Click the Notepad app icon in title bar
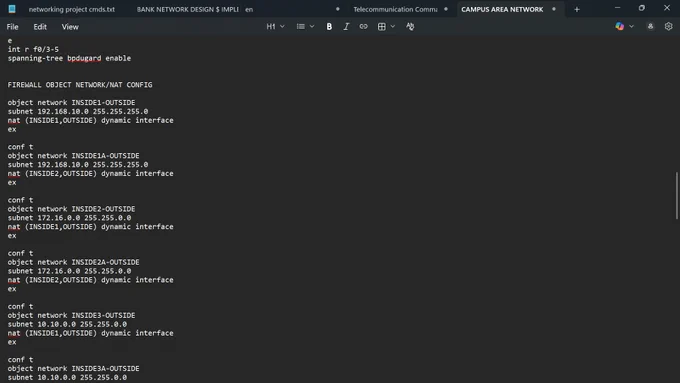 point(12,9)
